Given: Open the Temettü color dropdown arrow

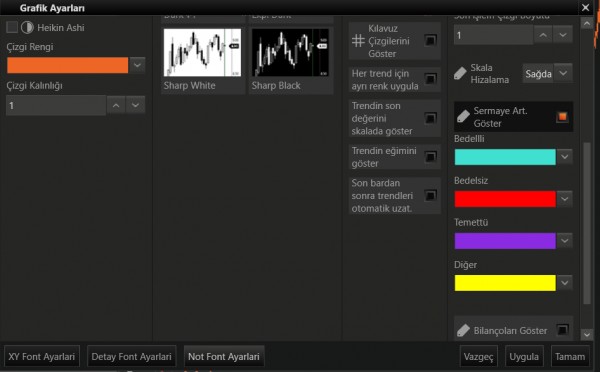Looking at the screenshot, I should [x=565, y=241].
